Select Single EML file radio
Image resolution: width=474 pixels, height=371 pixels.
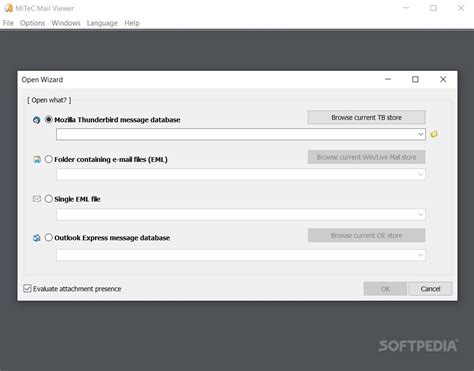49,199
